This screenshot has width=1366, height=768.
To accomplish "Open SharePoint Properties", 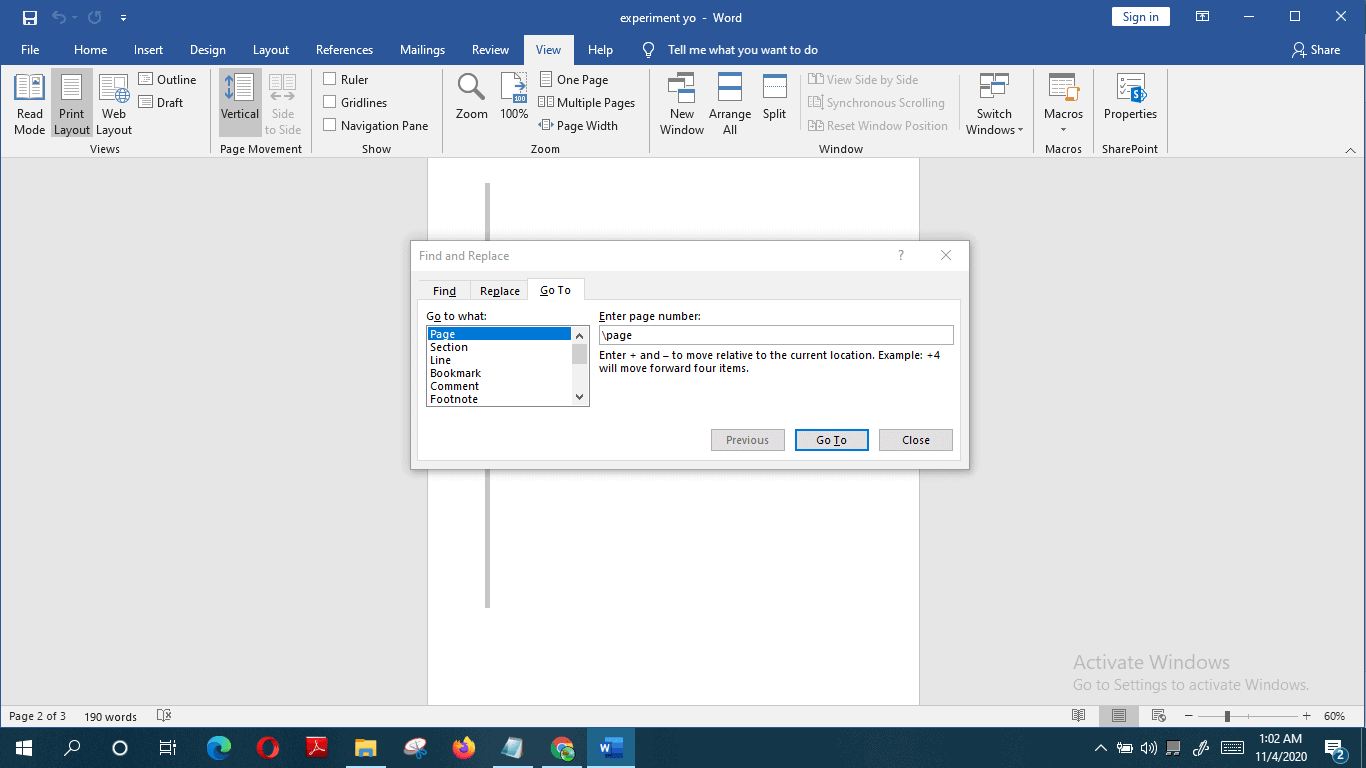I will (1130, 97).
